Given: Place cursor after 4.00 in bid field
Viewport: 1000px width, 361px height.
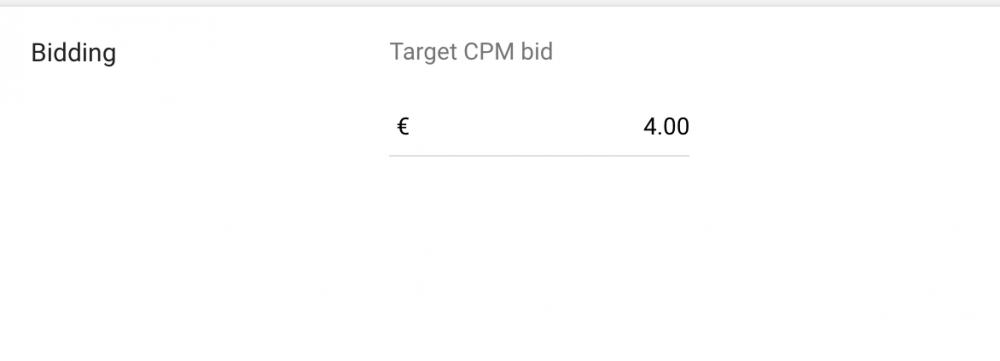Looking at the screenshot, I should pyautogui.click(x=689, y=127).
